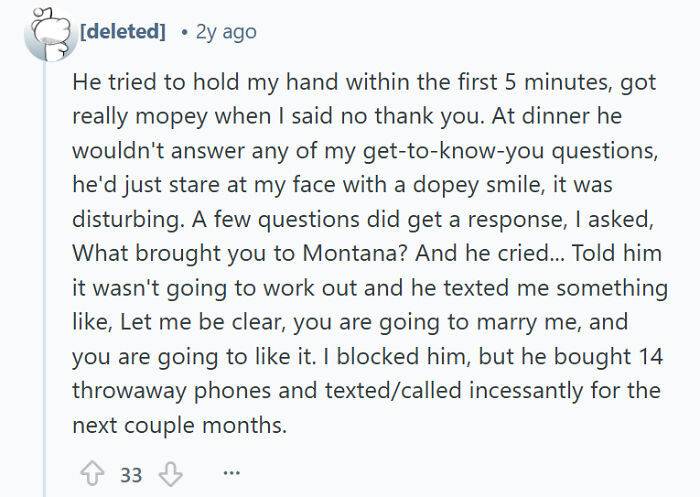Downvote the comment with the down arrow
700x497 pixels.
click(170, 475)
